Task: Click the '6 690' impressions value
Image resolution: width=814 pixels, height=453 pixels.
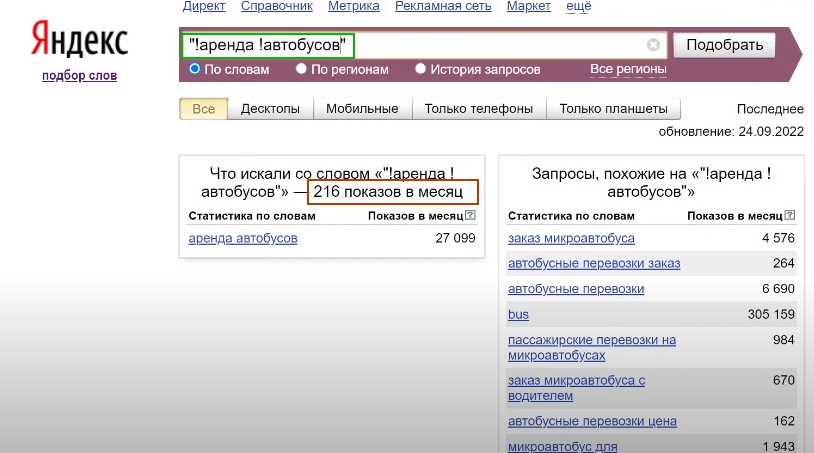Action: tap(778, 289)
